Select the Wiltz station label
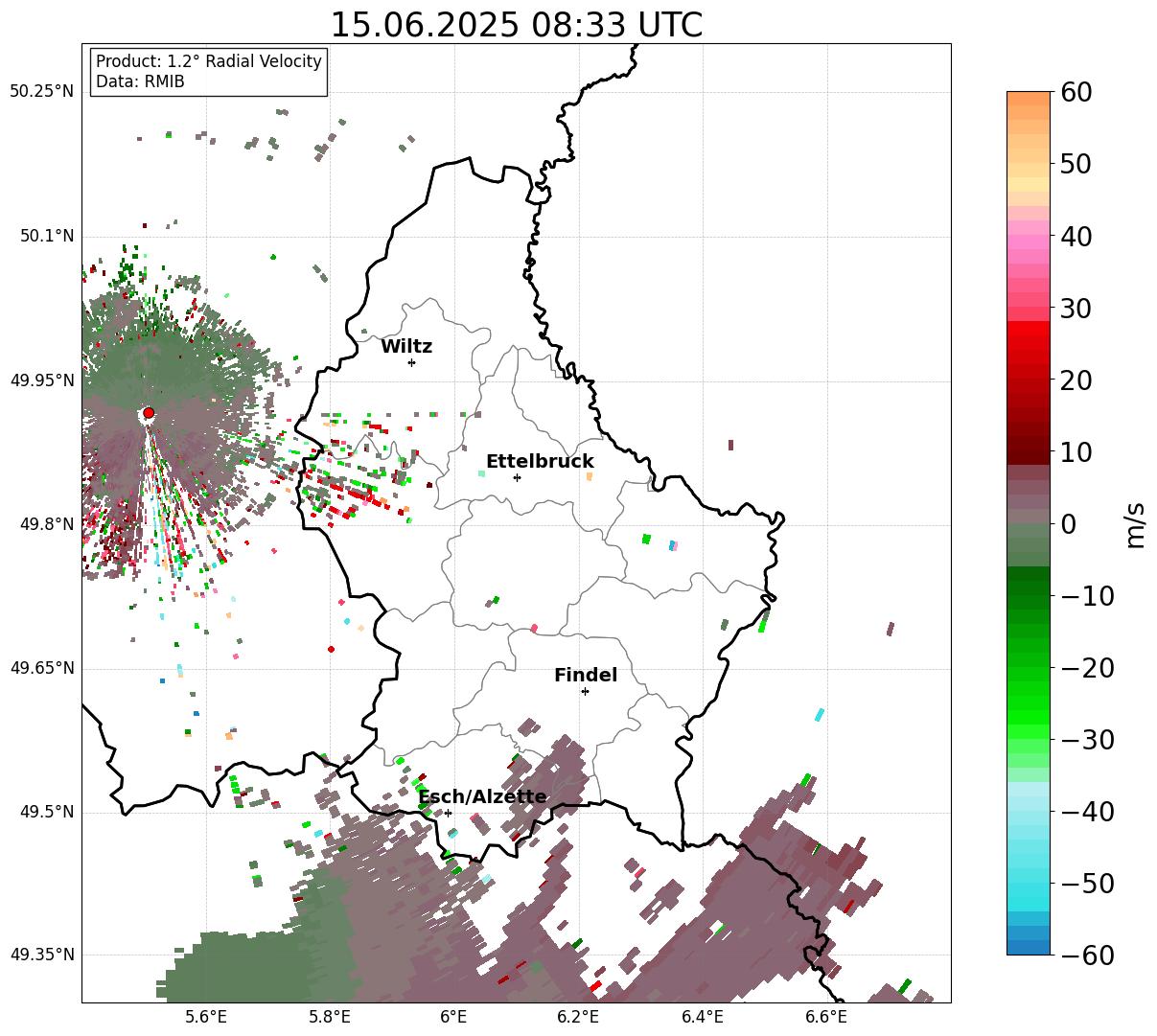The width and height of the screenshot is (1157, 1036). tap(406, 347)
